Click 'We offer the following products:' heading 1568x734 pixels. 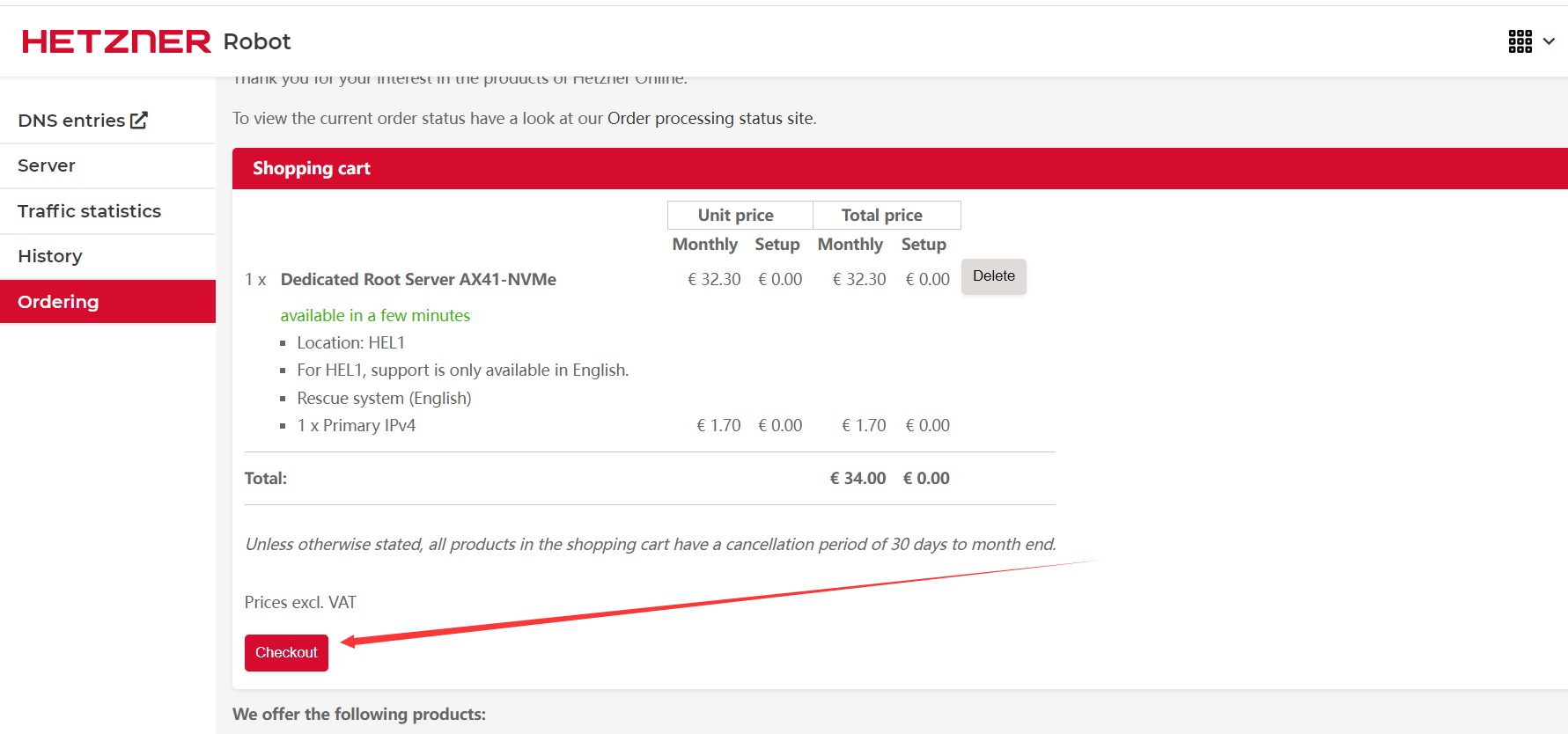pyautogui.click(x=359, y=714)
